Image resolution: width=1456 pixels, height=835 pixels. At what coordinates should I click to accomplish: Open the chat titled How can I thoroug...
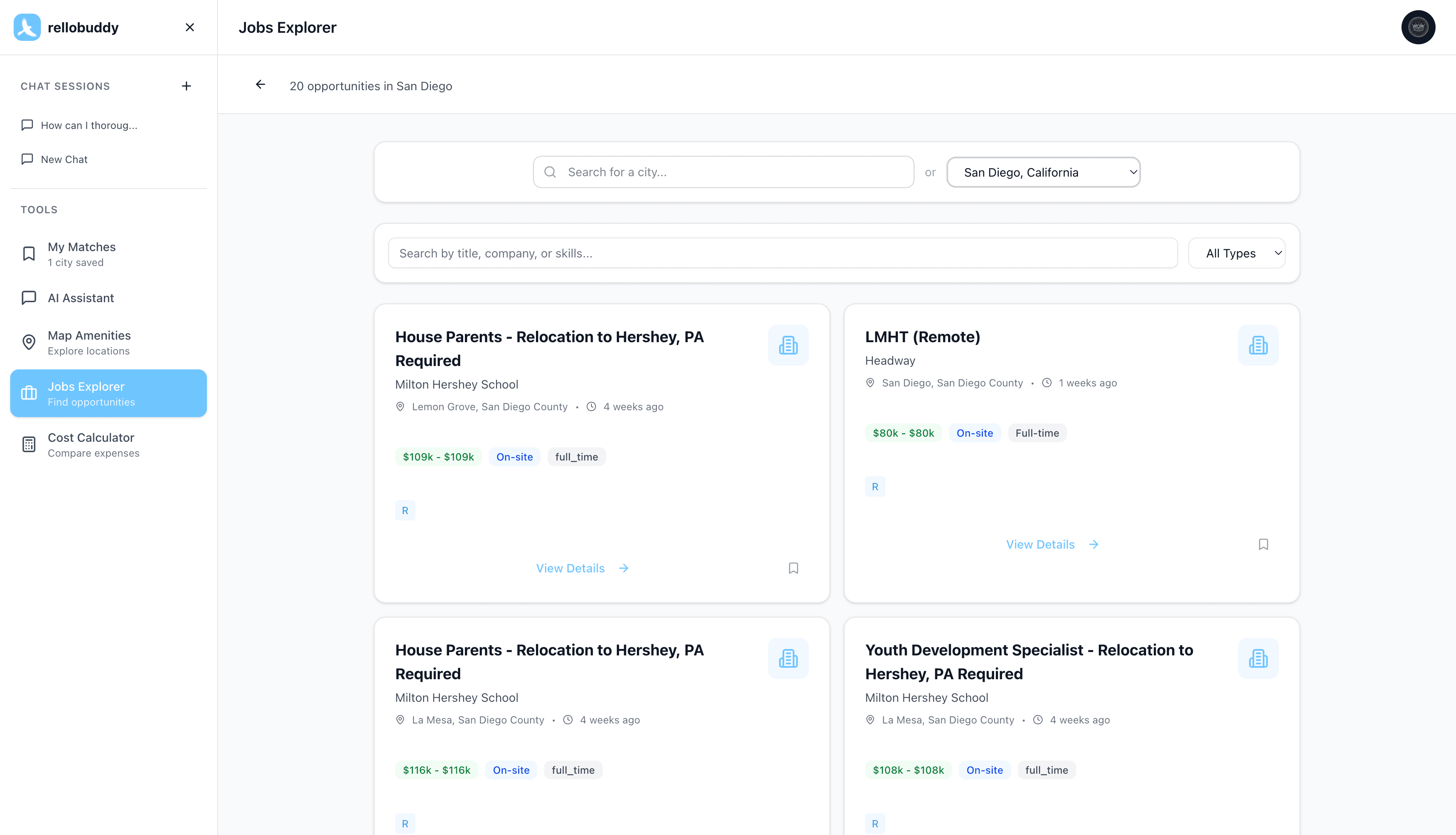tap(89, 125)
